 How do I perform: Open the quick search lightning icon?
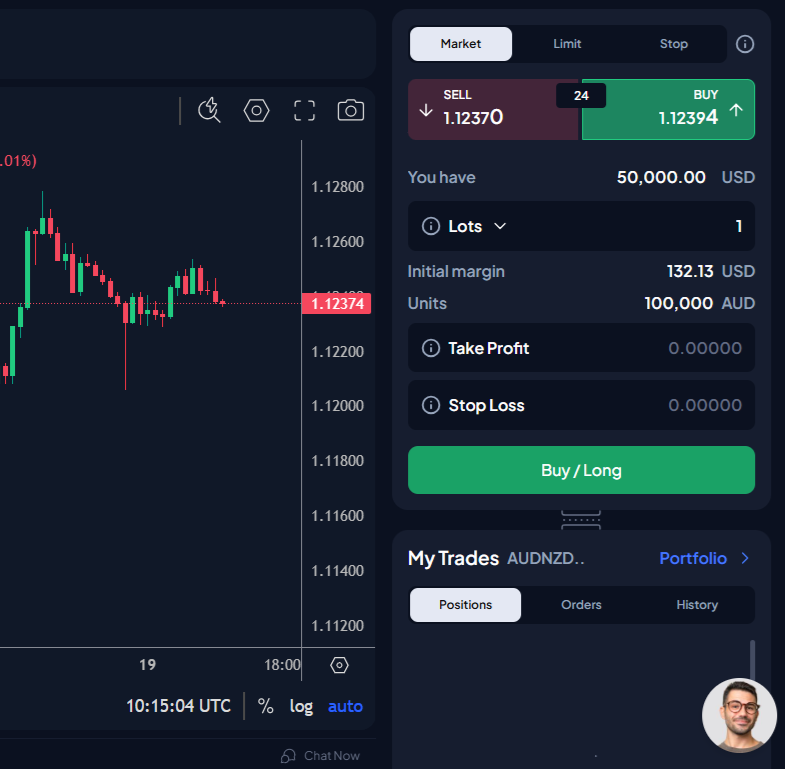[x=209, y=110]
